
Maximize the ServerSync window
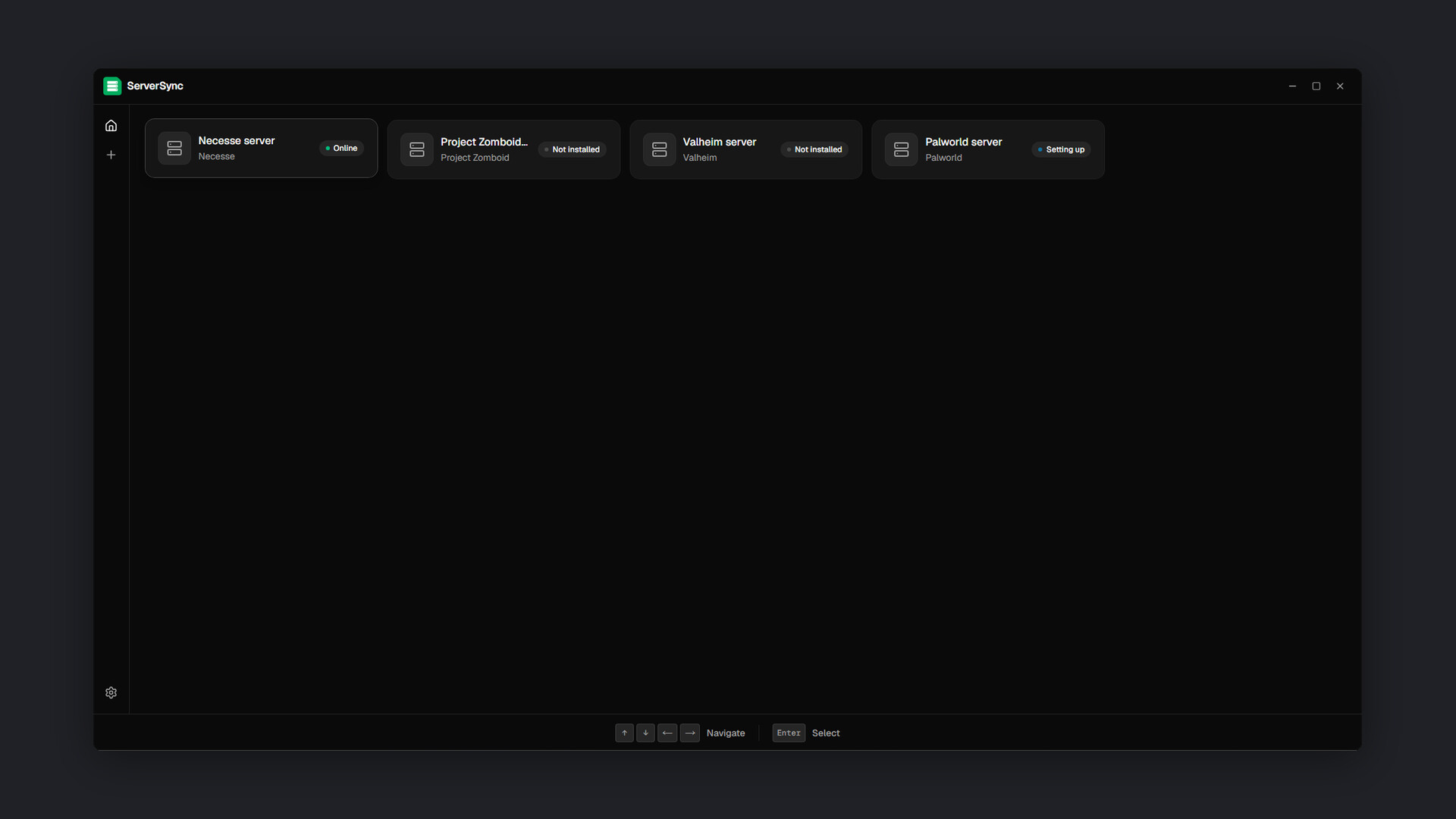(1316, 86)
